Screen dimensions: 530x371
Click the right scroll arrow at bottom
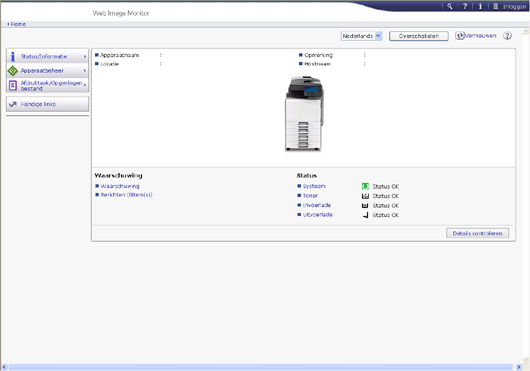(519, 367)
